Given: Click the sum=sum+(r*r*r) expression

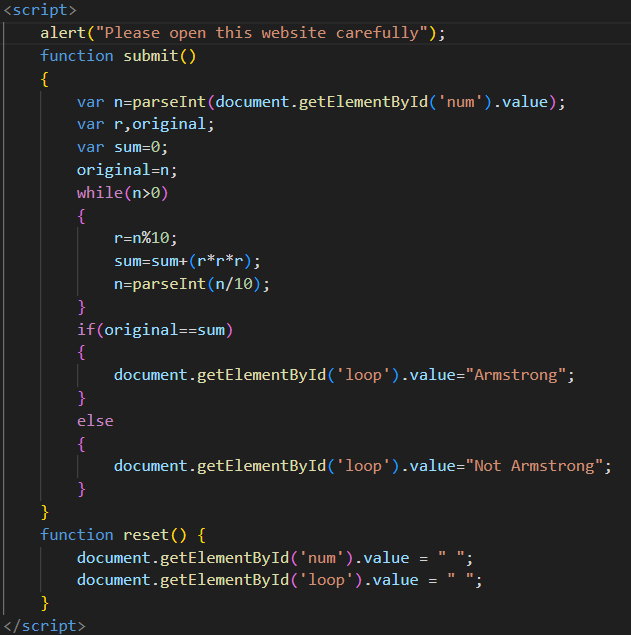Looking at the screenshot, I should [x=187, y=261].
